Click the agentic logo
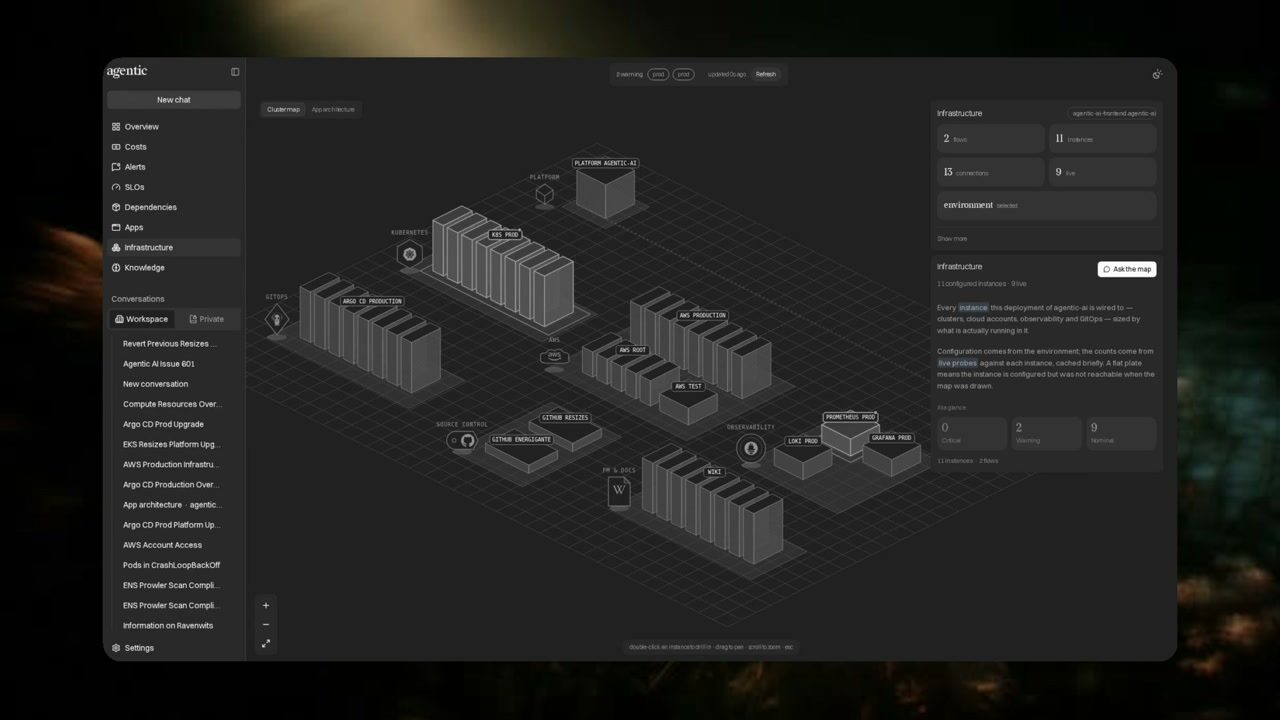 tap(127, 71)
